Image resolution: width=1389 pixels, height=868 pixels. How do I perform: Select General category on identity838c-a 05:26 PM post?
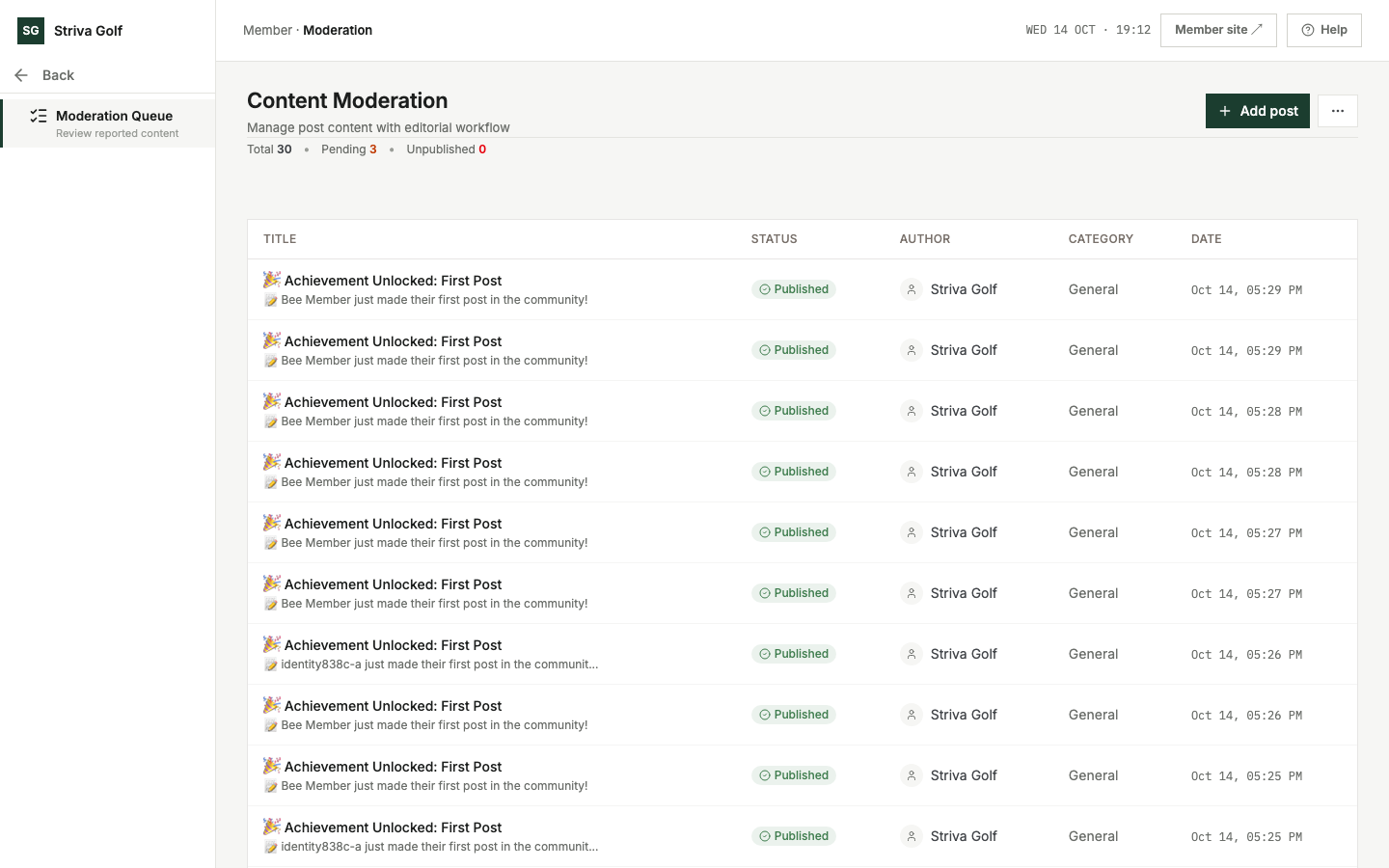[1093, 654]
